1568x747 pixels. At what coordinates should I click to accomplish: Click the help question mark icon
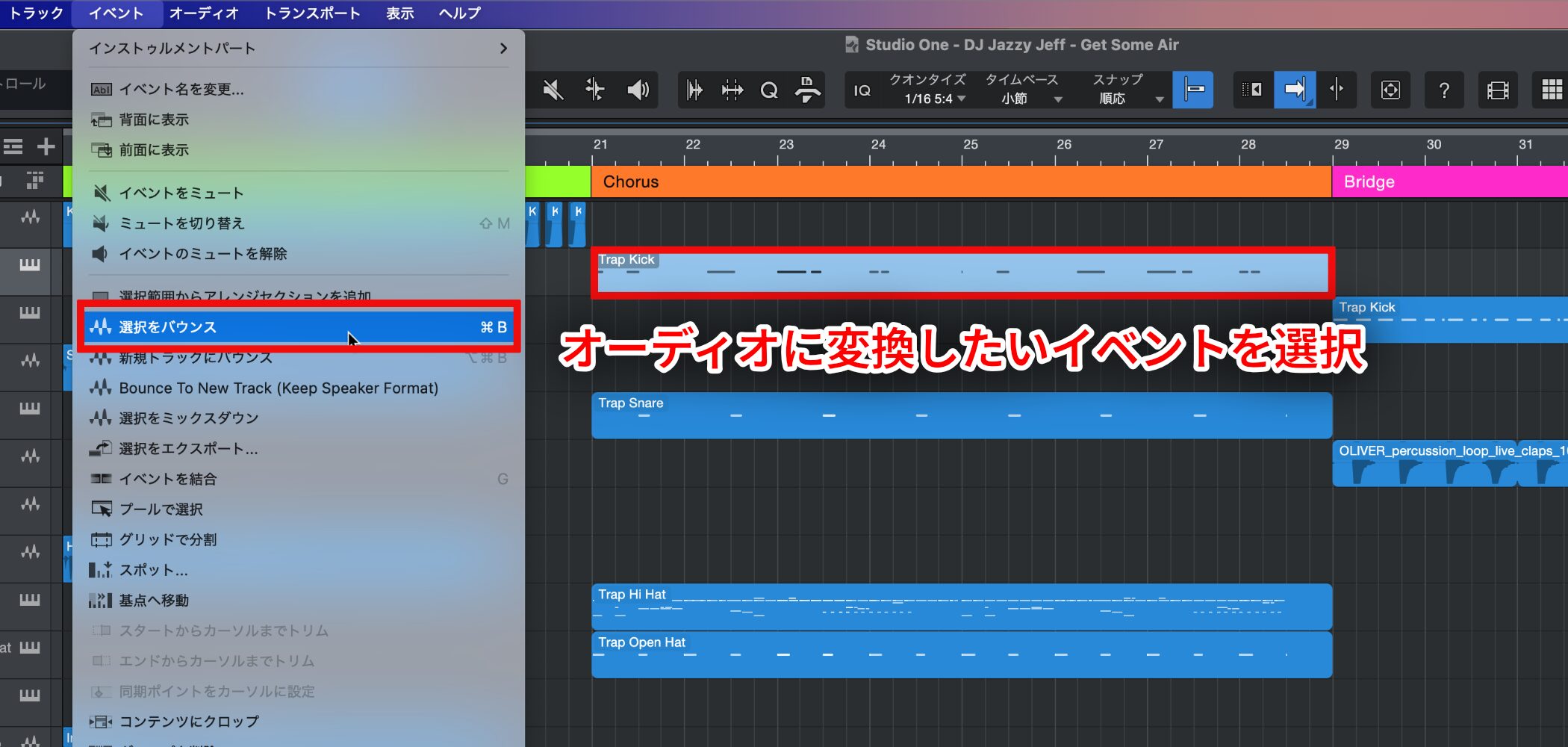[1444, 90]
